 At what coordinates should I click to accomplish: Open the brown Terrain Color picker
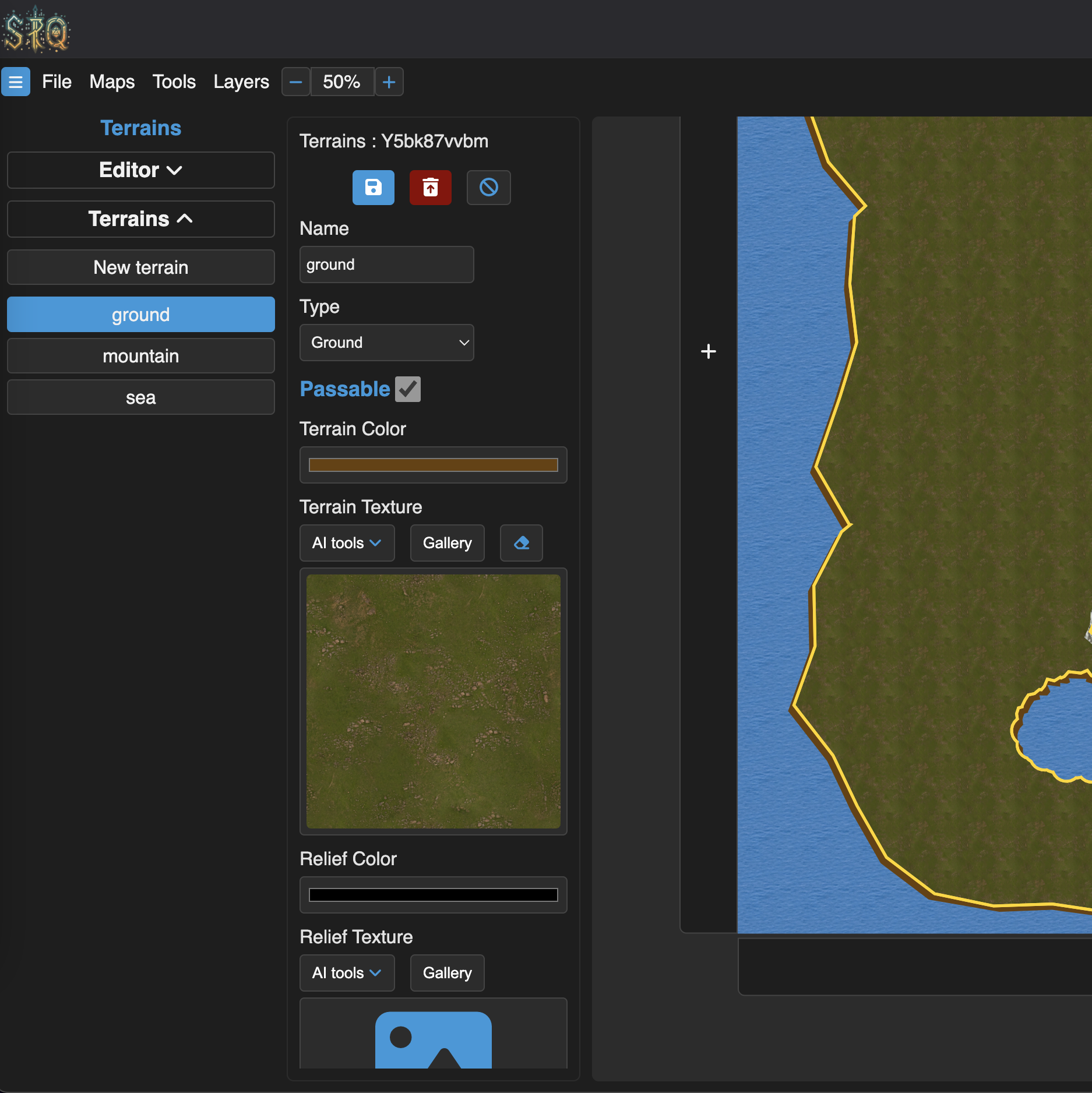click(x=433, y=465)
